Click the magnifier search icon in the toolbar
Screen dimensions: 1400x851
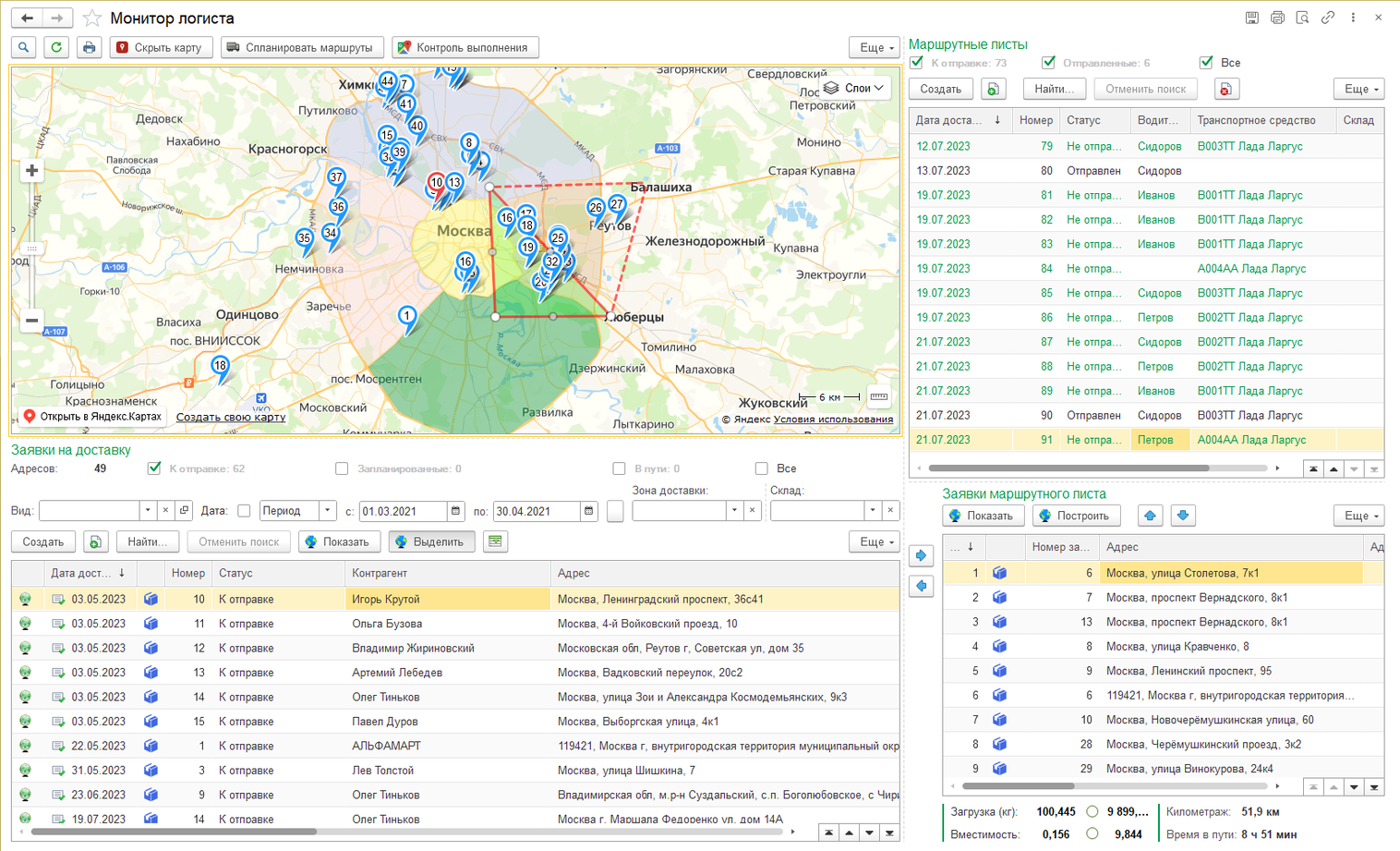24,47
